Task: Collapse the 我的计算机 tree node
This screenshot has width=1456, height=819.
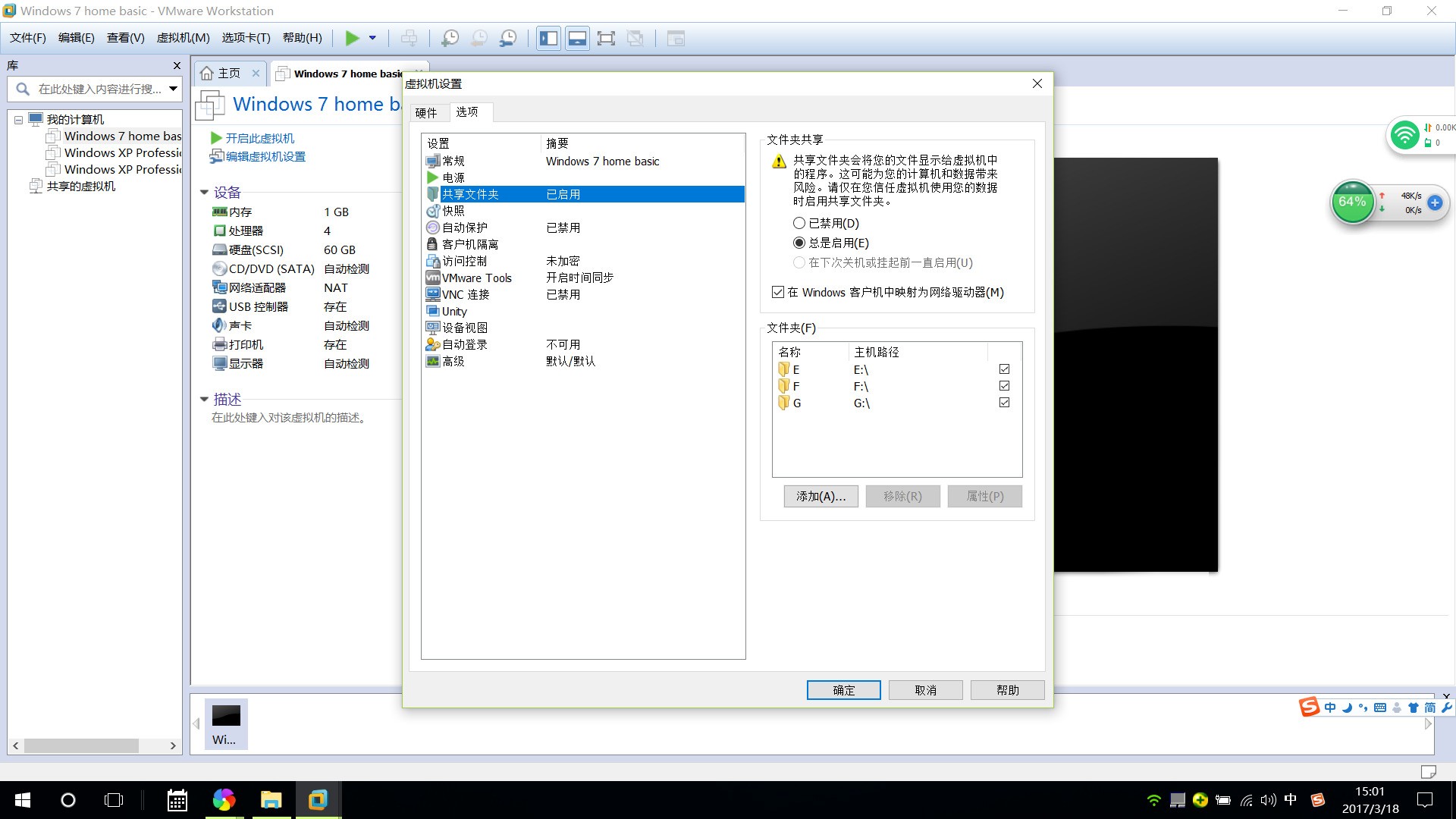Action: pos(18,120)
